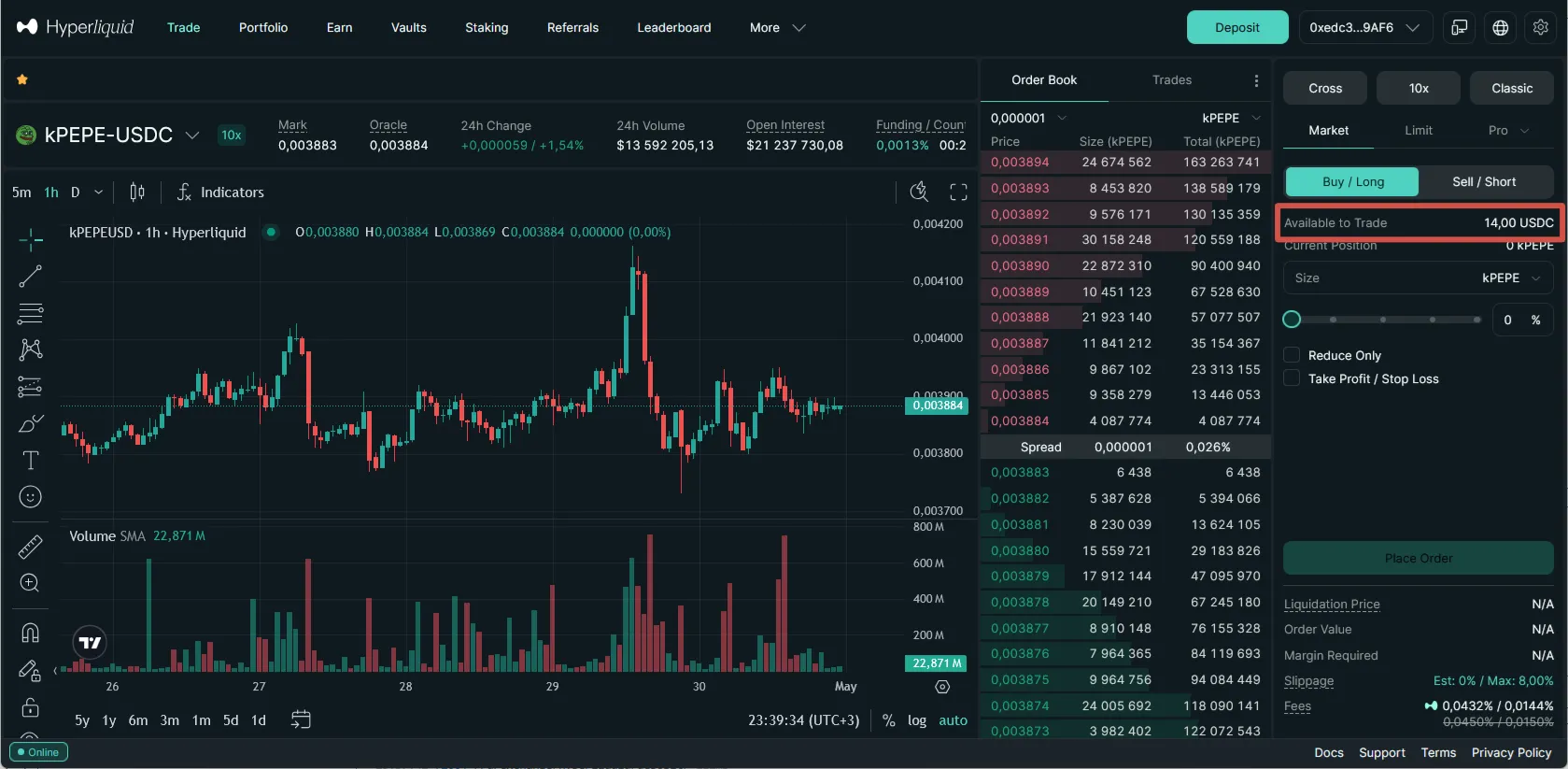Select the 6m chart range
The height and width of the screenshot is (769, 1568).
(138, 720)
